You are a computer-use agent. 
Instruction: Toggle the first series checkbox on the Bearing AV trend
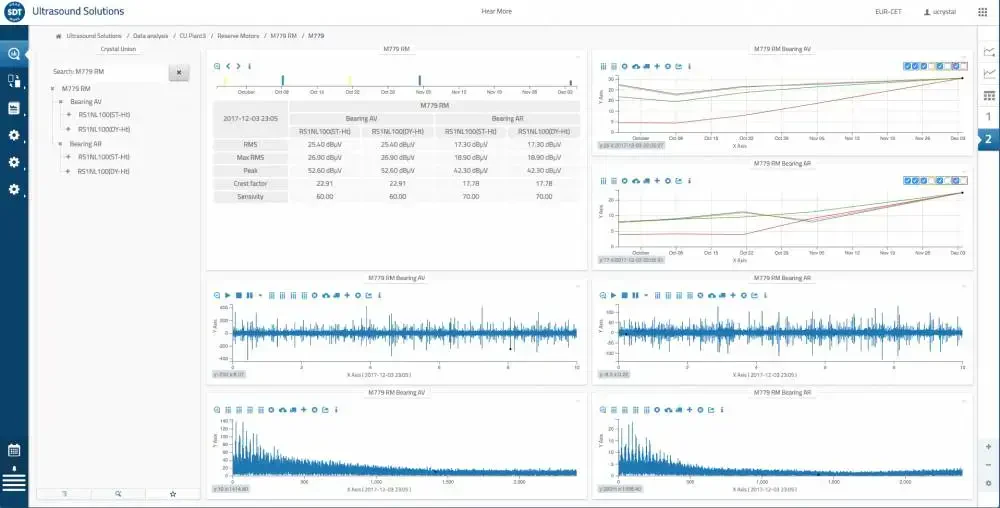(x=908, y=66)
